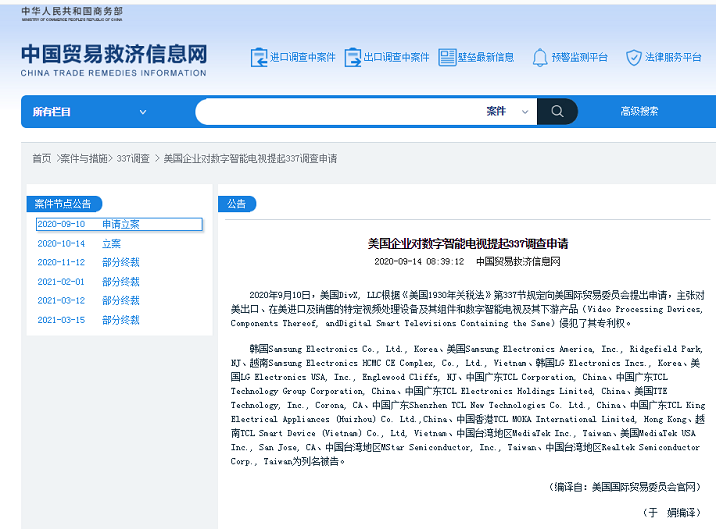Image resolution: width=716 pixels, height=529 pixels.
Task: Open 2021-03-15 部分终裁 entry
Action: pyautogui.click(x=88, y=320)
